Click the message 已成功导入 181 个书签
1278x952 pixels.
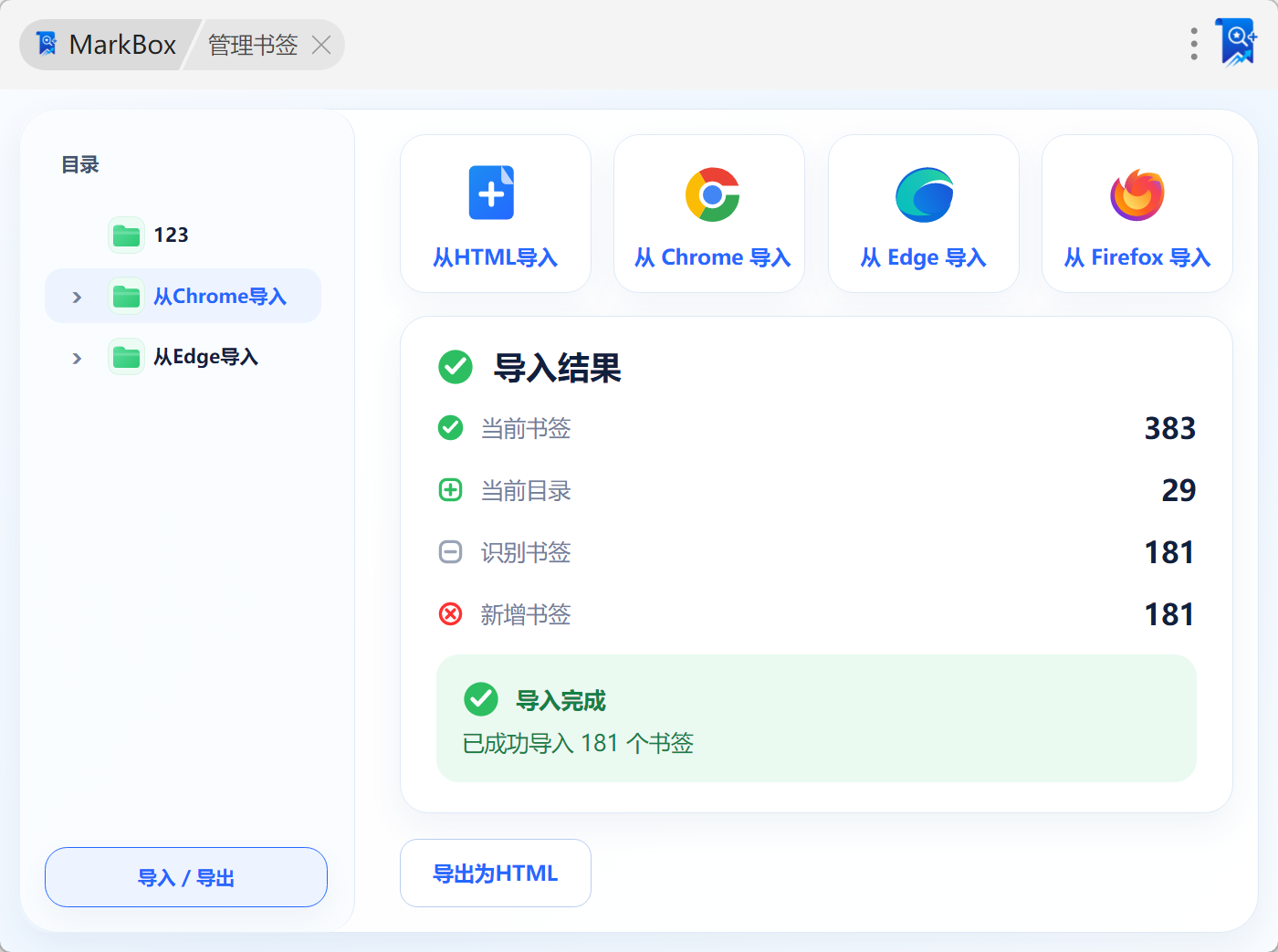[578, 744]
